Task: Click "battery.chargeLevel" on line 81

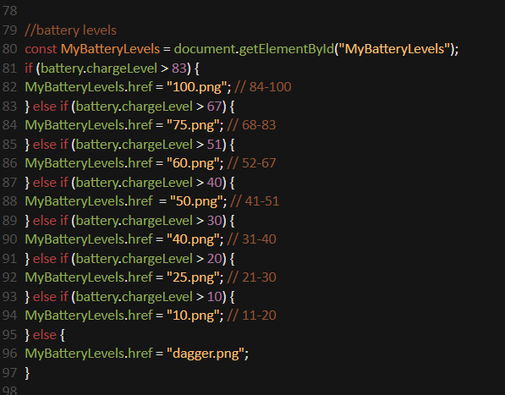Action: pos(99,68)
